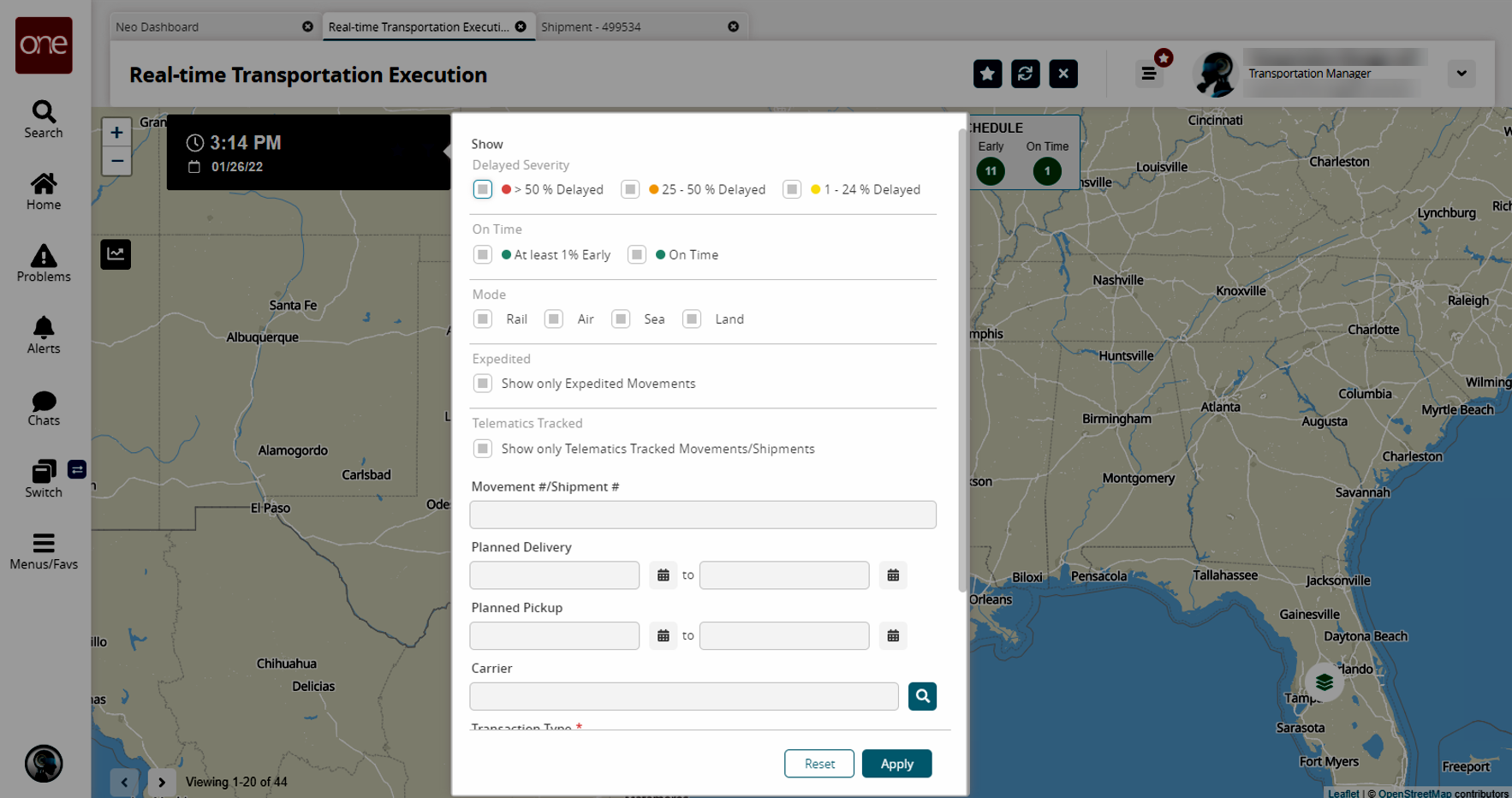Click the Movement #/Shipment # input field
Screen dimensions: 1512x798
[702, 515]
